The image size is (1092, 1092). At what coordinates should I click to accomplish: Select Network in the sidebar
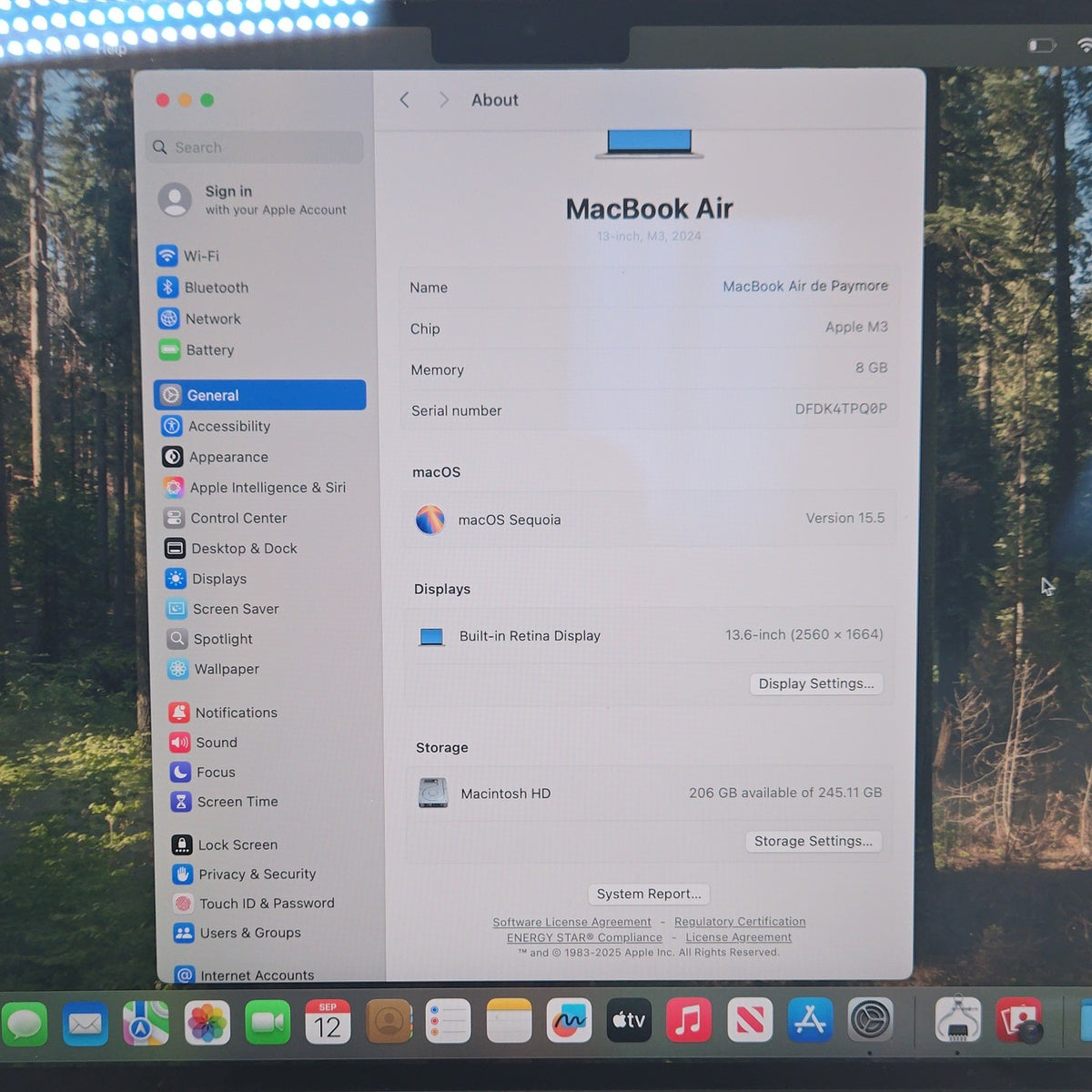[x=199, y=318]
